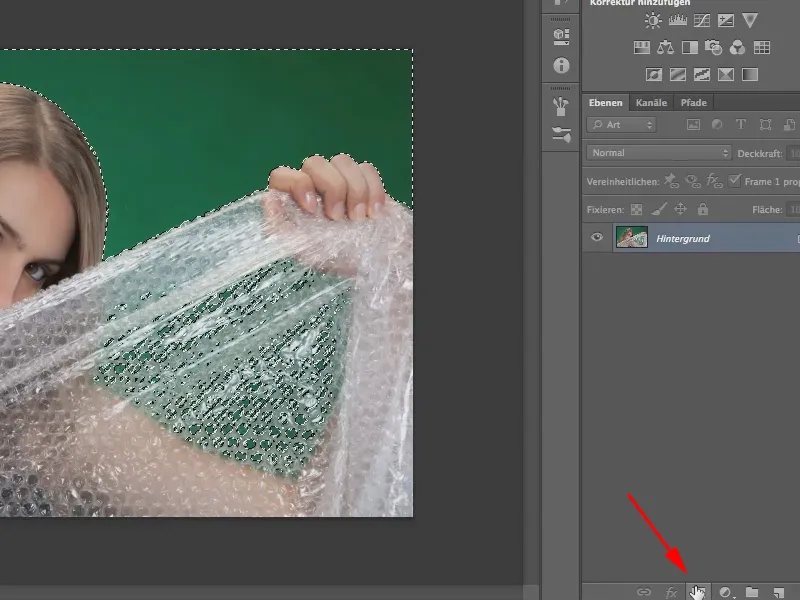This screenshot has width=800, height=600.
Task: Unify layer position (Vereinheitlichen)
Action: [x=671, y=181]
